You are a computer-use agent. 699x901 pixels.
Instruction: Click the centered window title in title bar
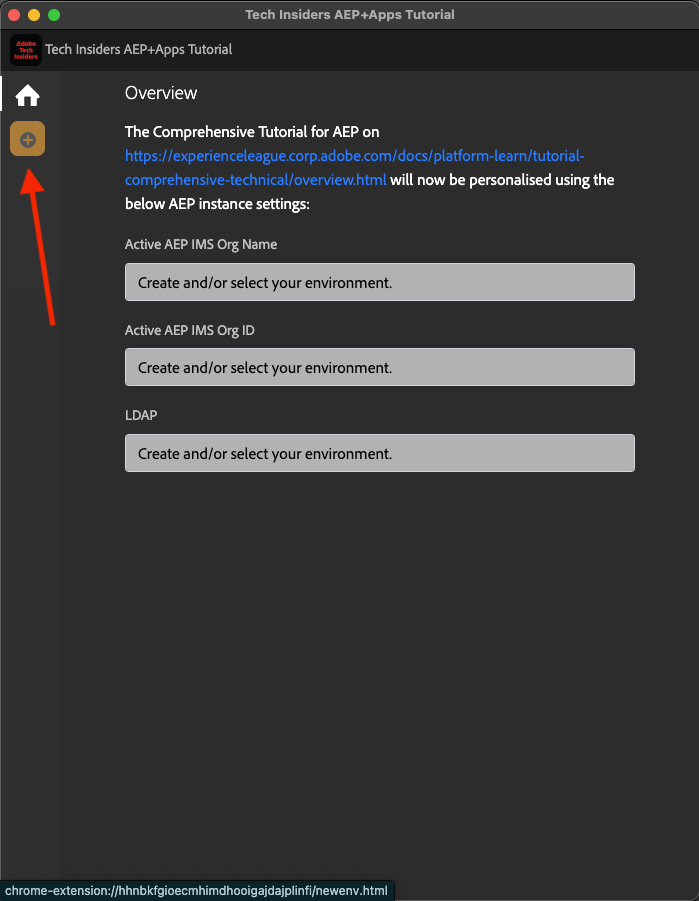349,15
